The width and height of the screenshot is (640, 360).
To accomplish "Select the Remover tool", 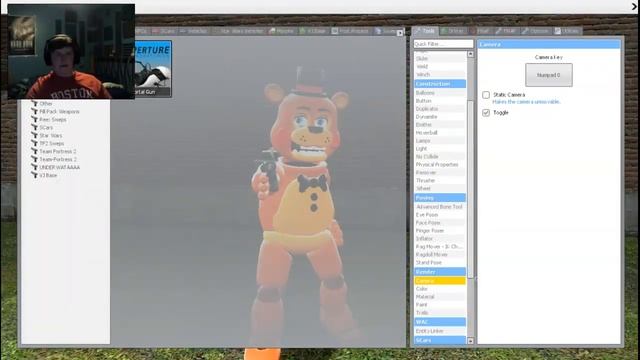I will (x=440, y=173).
